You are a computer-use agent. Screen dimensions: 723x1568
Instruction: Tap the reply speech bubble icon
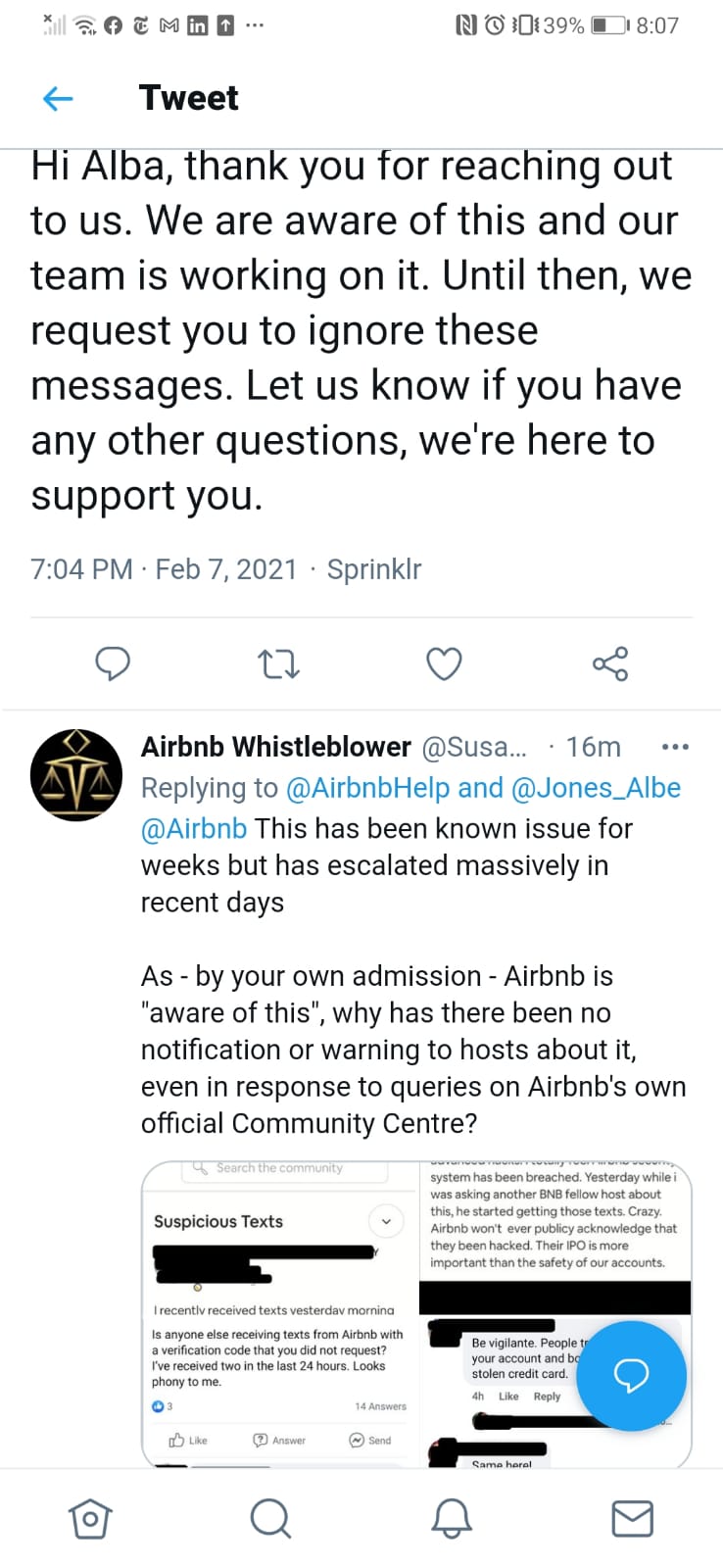[x=113, y=663]
